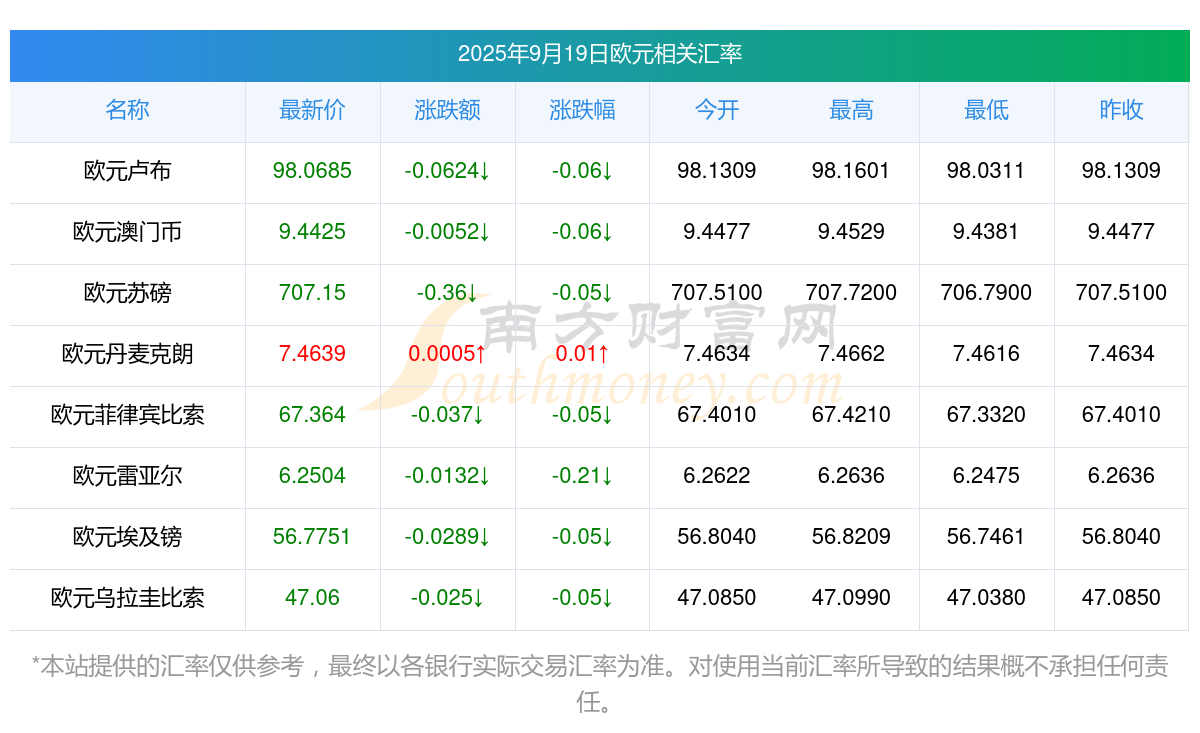Click the low value 9.4381
1200x733 pixels.
(986, 232)
